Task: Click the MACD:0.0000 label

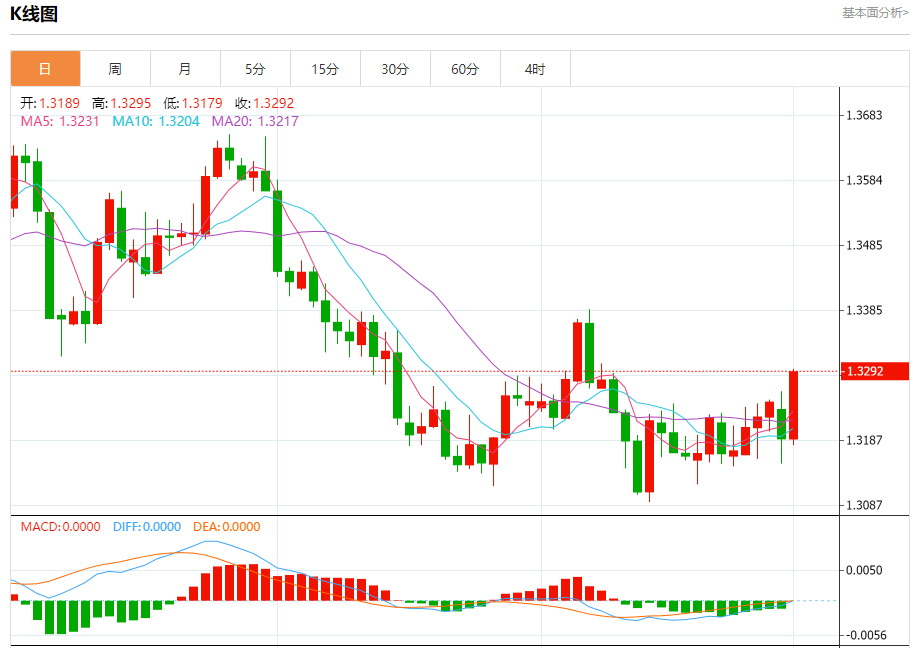Action: click(60, 527)
